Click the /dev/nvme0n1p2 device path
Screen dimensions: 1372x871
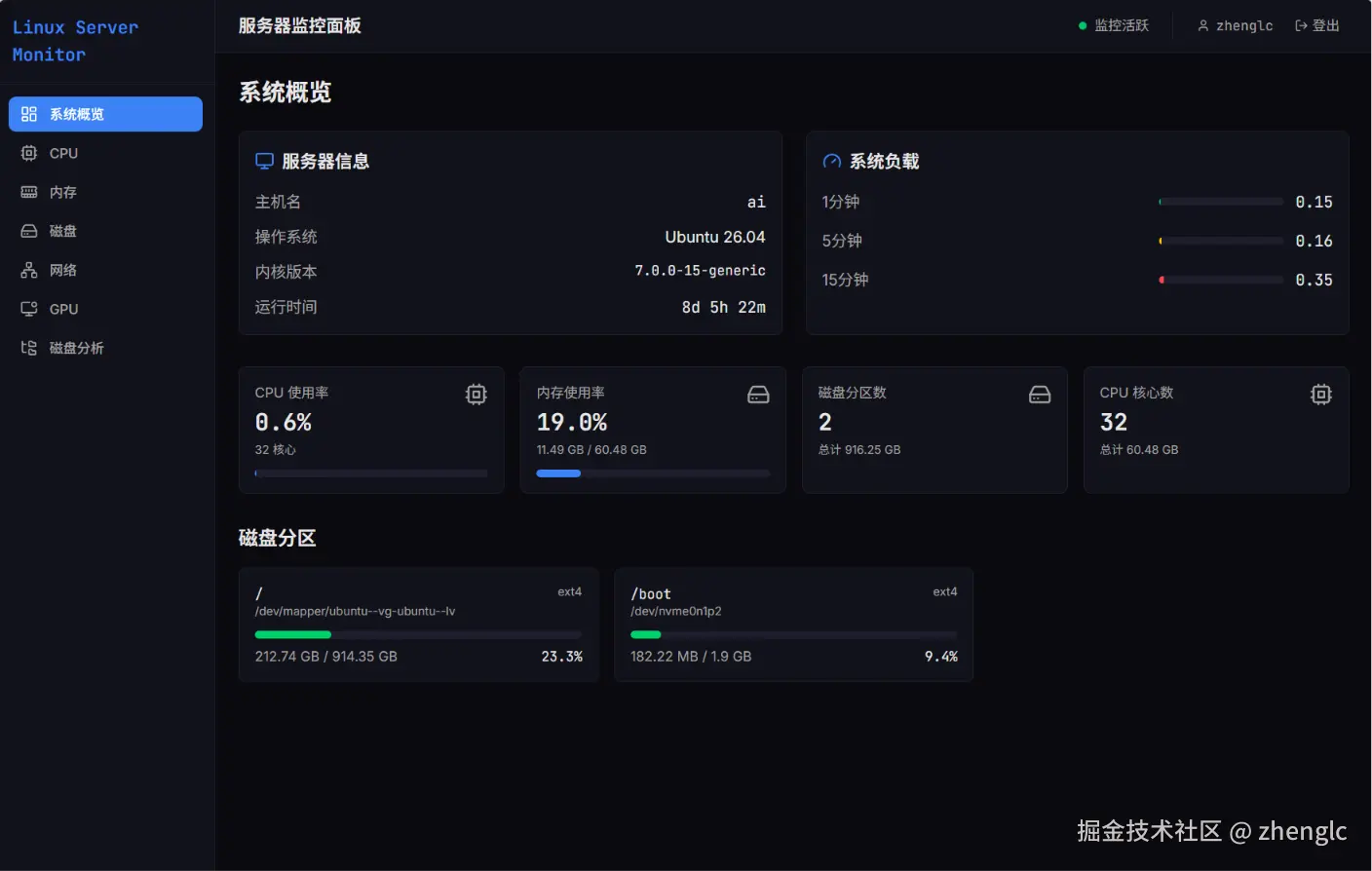click(x=676, y=612)
